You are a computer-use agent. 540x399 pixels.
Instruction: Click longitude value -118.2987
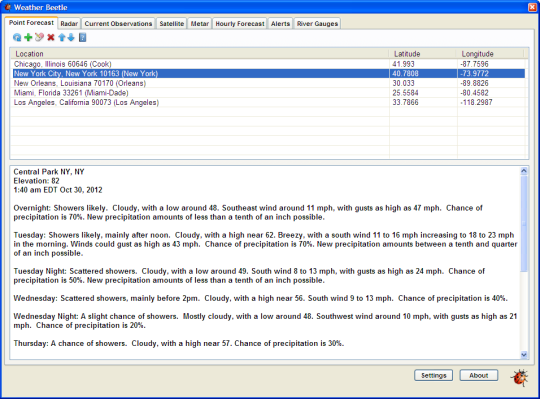(x=476, y=103)
